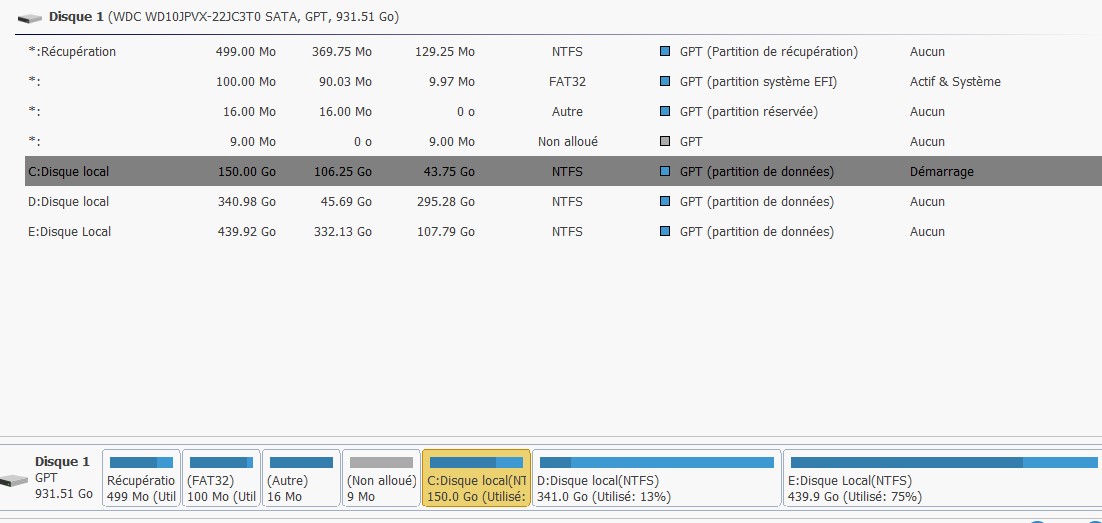Select (Autre) 16 Mo block in disk map

tap(302, 478)
